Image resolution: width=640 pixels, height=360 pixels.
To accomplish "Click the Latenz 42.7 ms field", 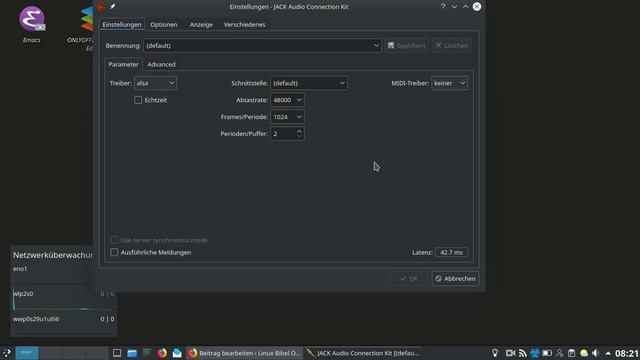I will click(451, 252).
